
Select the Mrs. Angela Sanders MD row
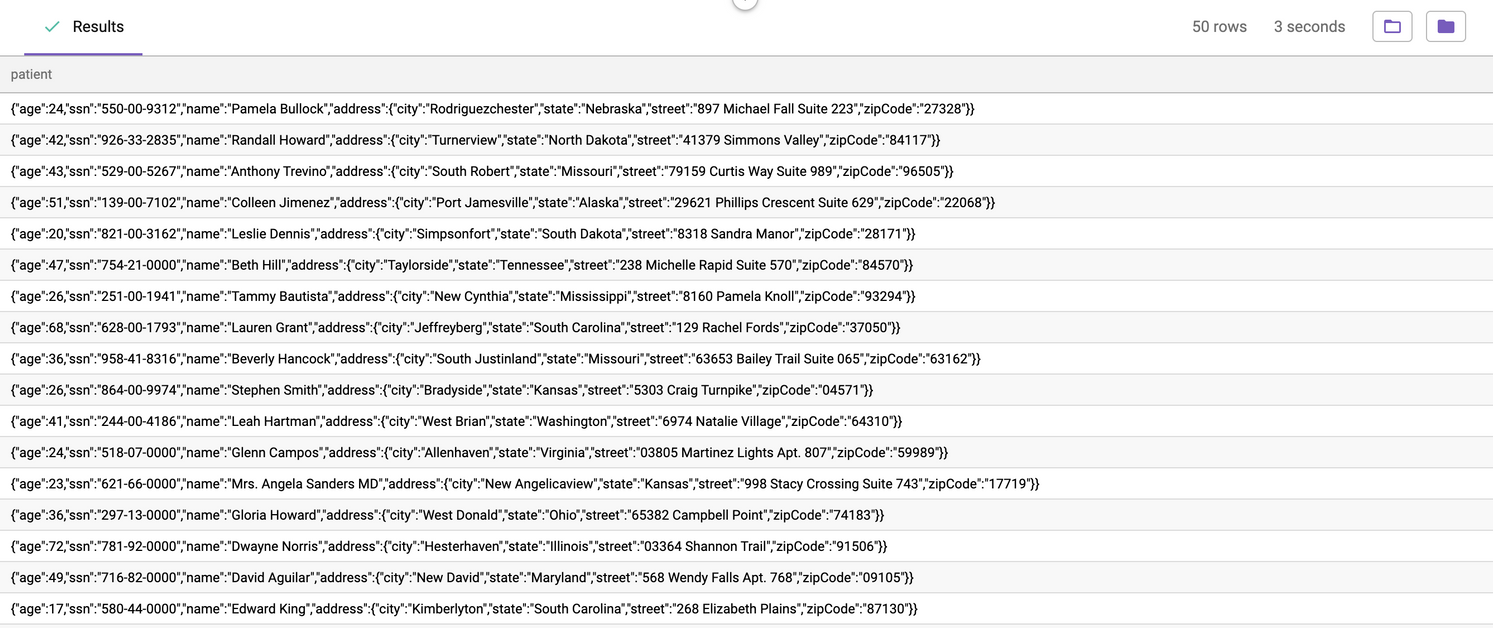(x=525, y=484)
